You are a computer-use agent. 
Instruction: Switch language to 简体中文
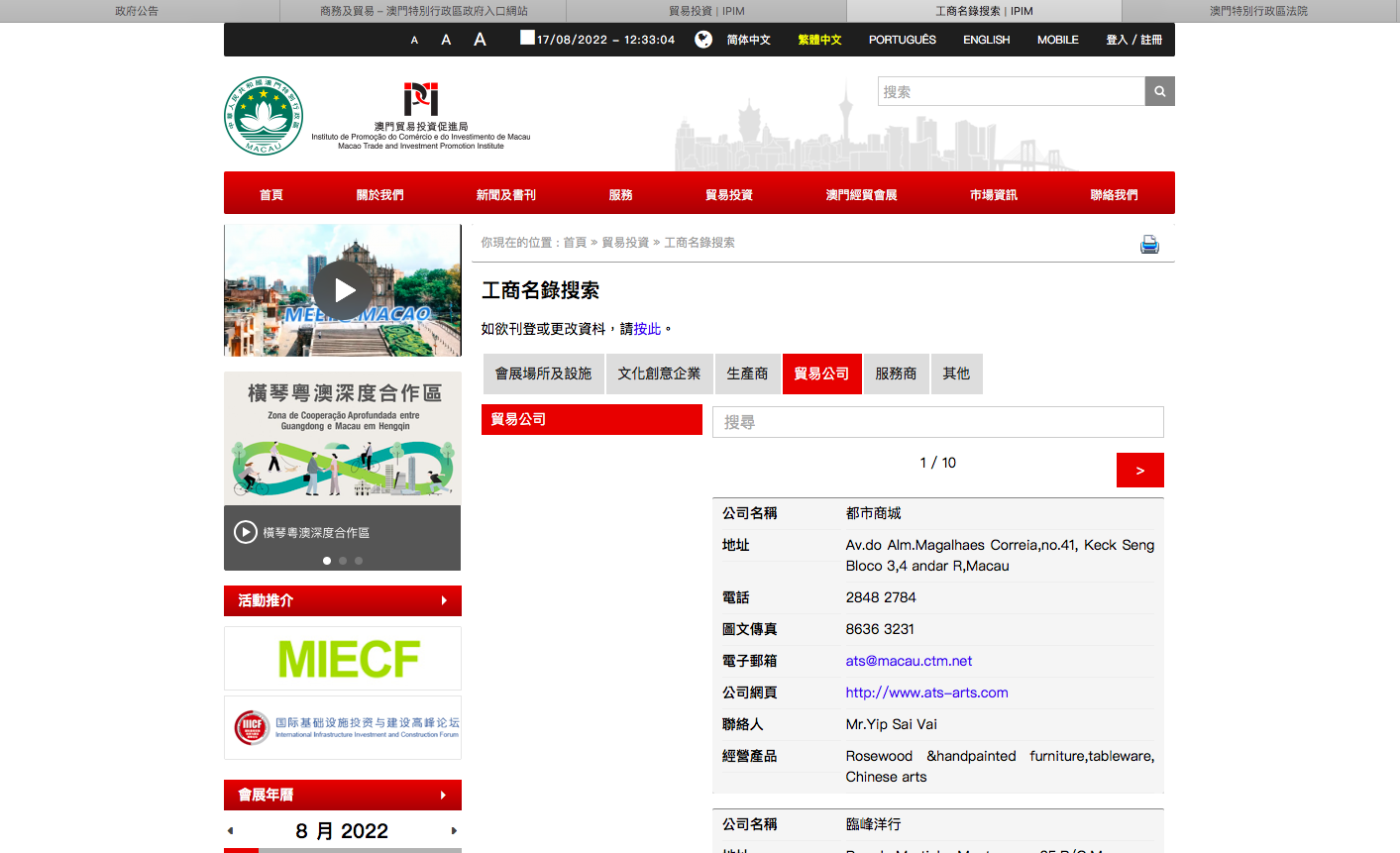click(x=748, y=40)
